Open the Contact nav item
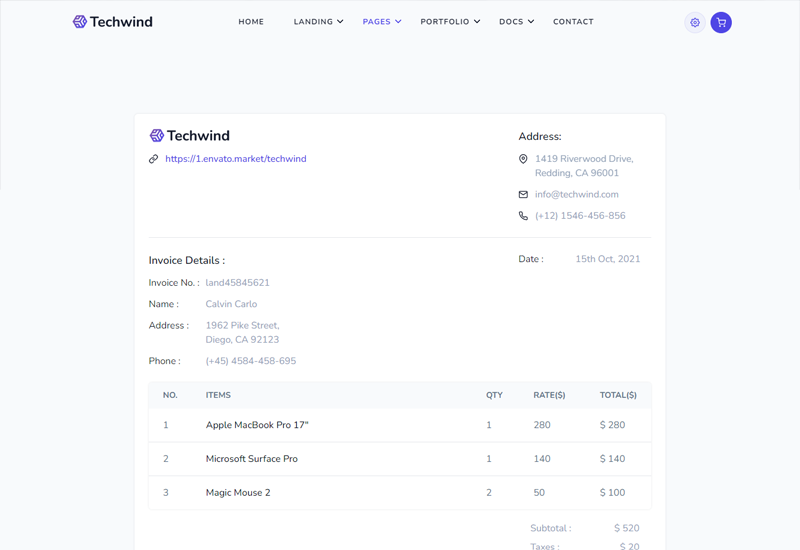800x550 pixels. (x=573, y=22)
